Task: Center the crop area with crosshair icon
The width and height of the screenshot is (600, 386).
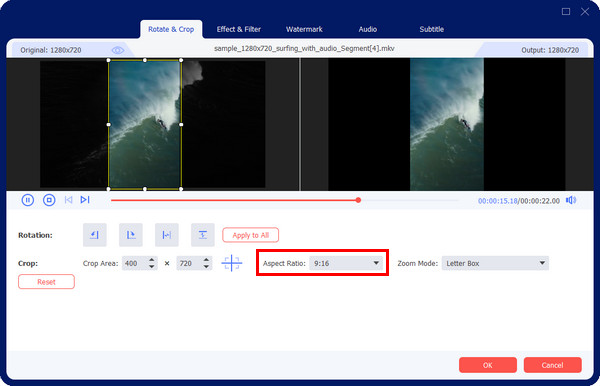Action: 232,263
